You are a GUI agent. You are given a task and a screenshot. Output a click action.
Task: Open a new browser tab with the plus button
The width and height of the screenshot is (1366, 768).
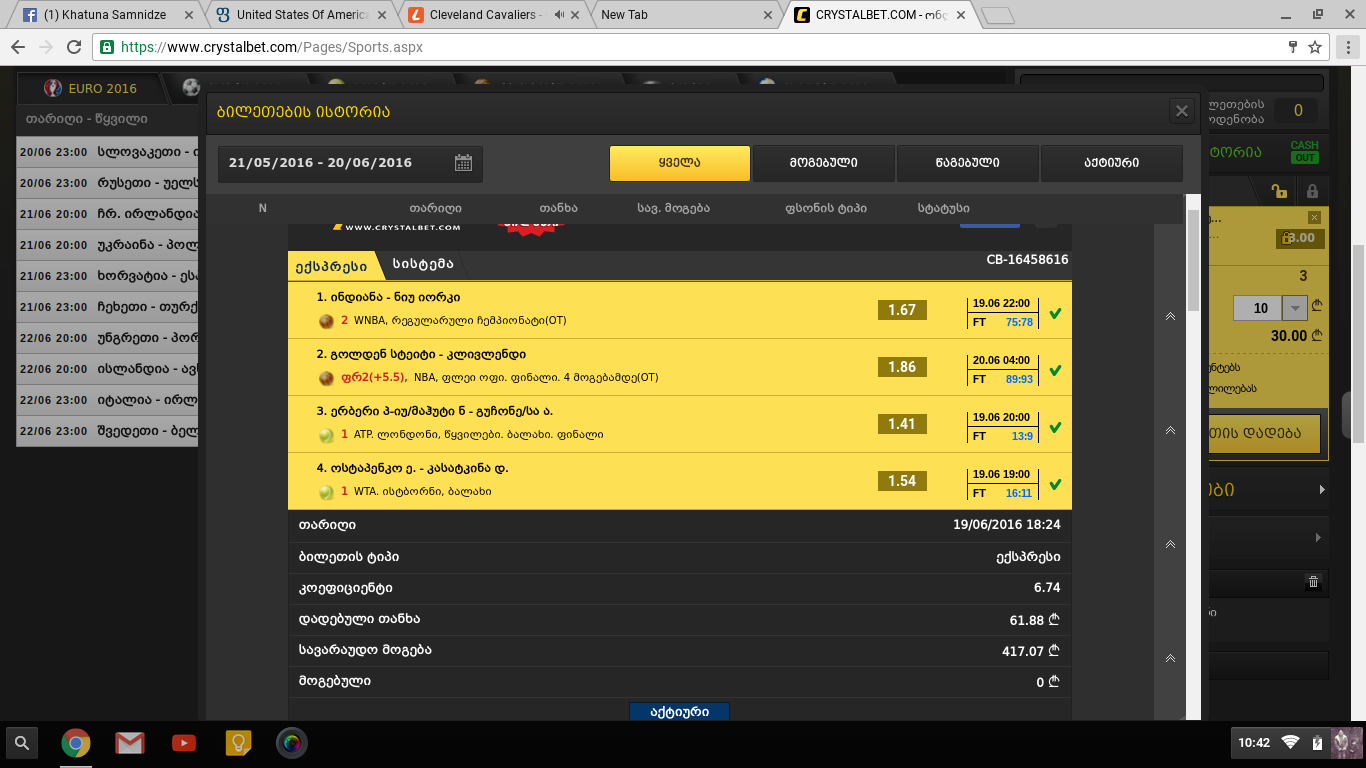click(997, 15)
